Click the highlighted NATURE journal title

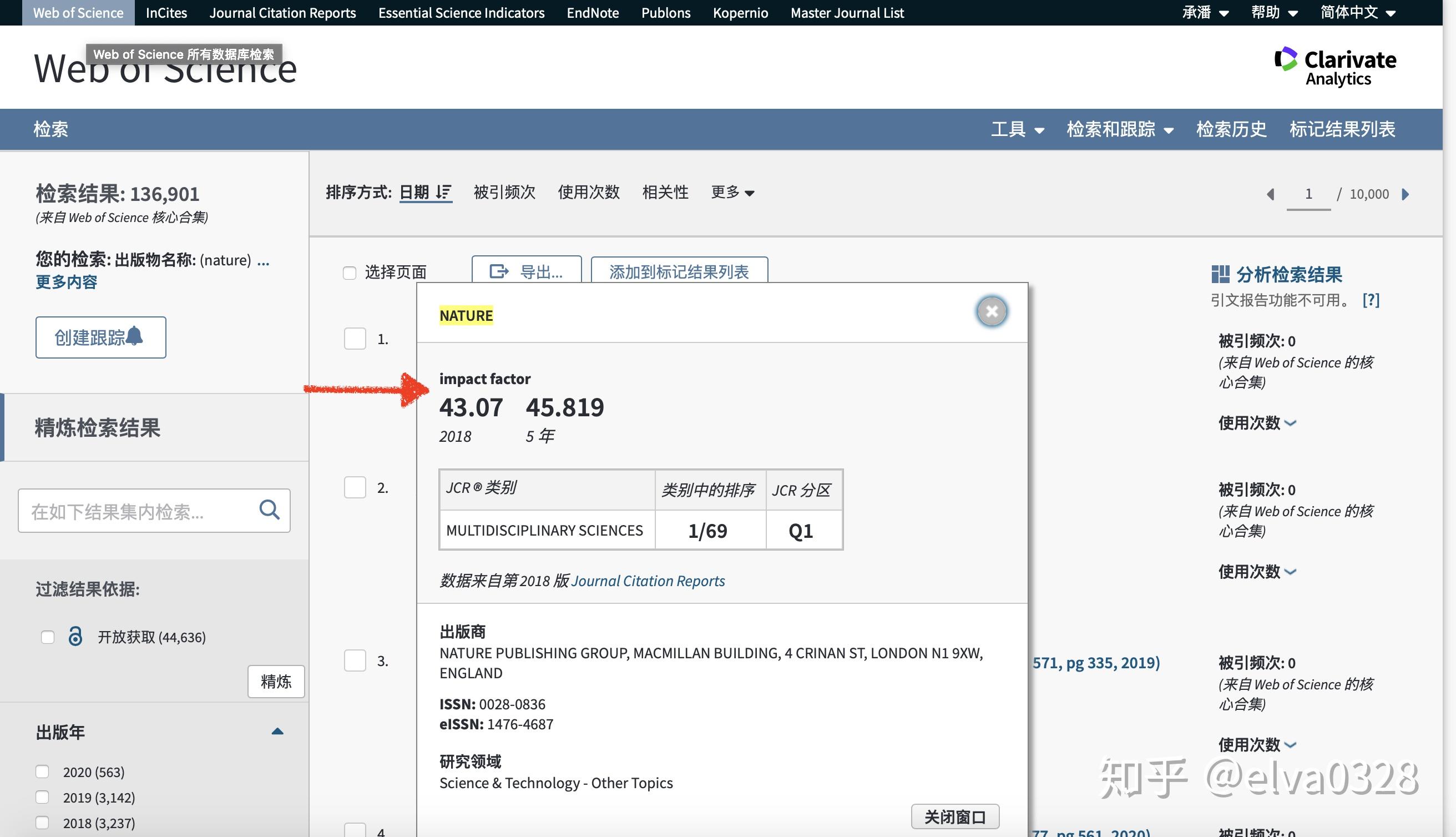[466, 315]
